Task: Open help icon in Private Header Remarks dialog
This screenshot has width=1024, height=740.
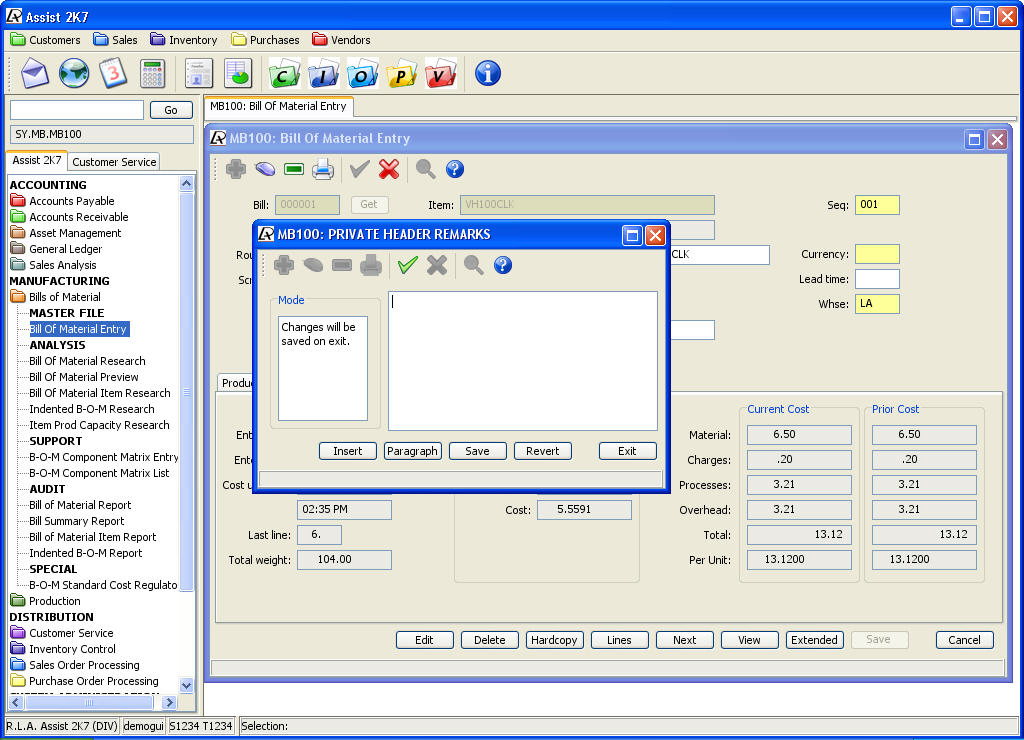Action: 503,265
